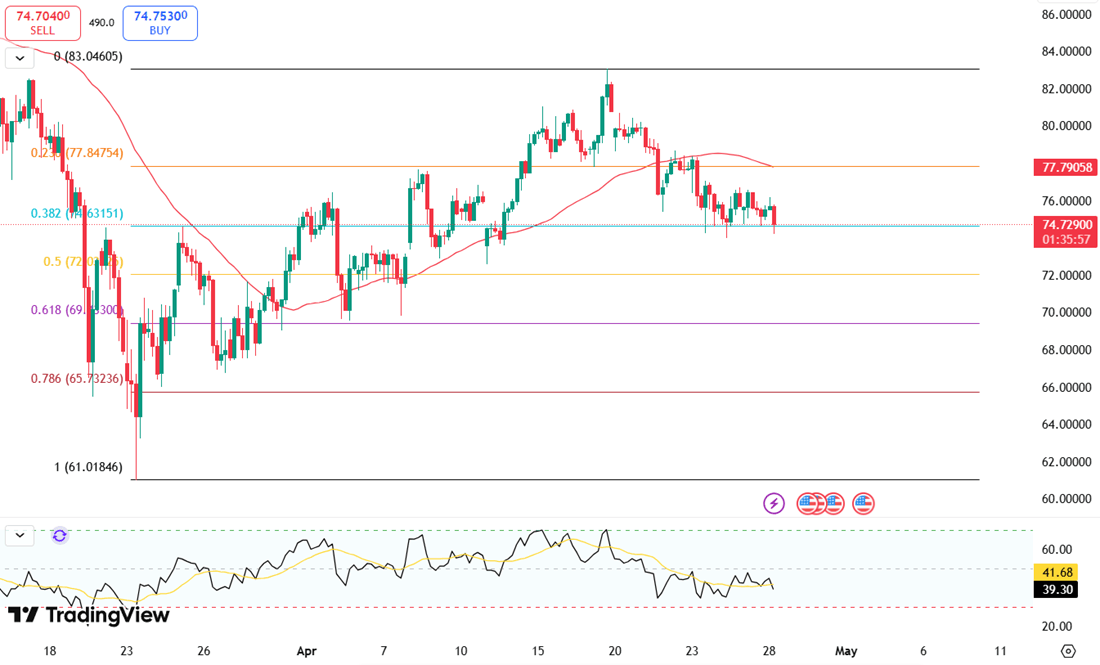
Task: Click the spread value 490.0
Action: click(101, 22)
